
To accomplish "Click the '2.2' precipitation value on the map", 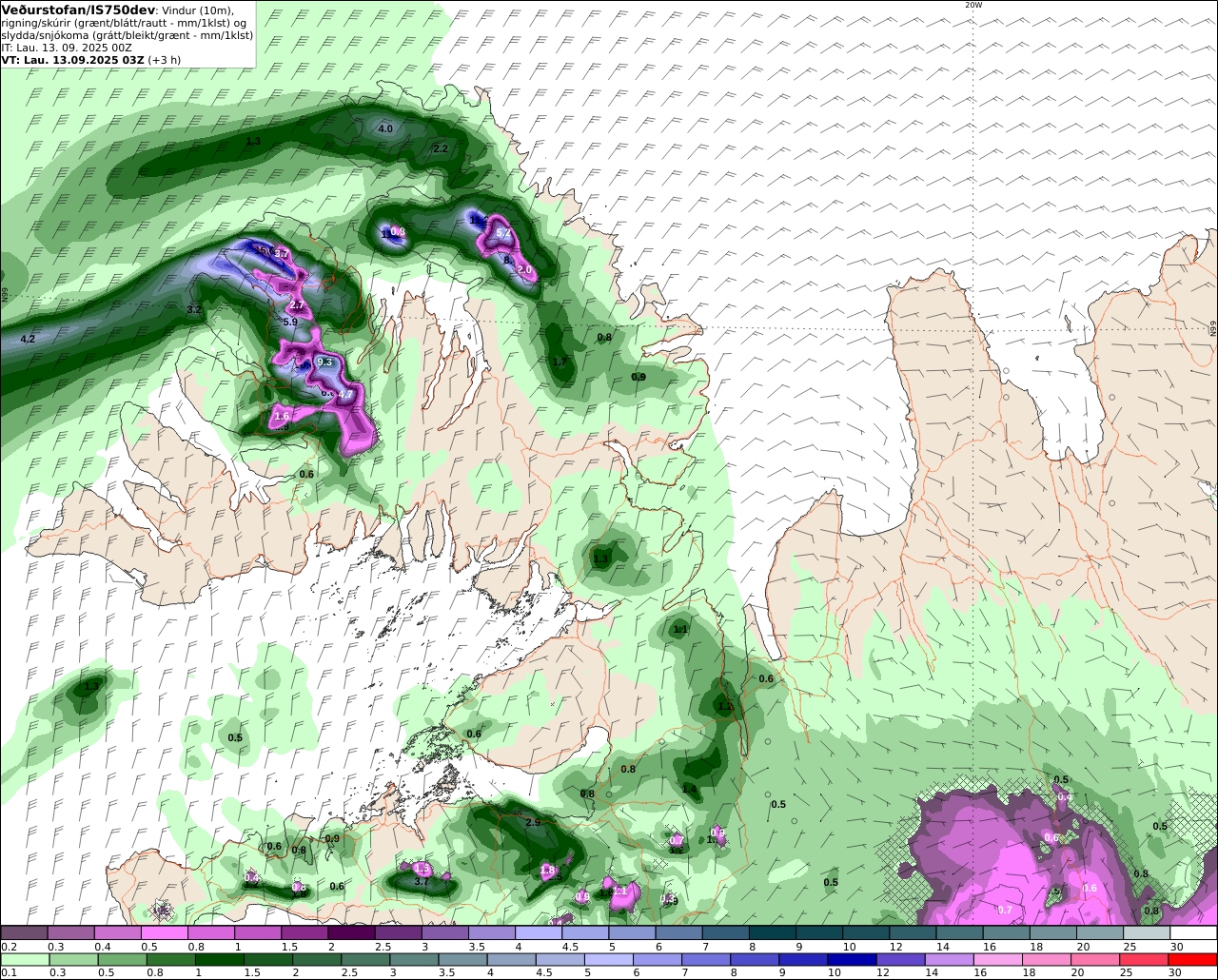I will pos(440,149).
